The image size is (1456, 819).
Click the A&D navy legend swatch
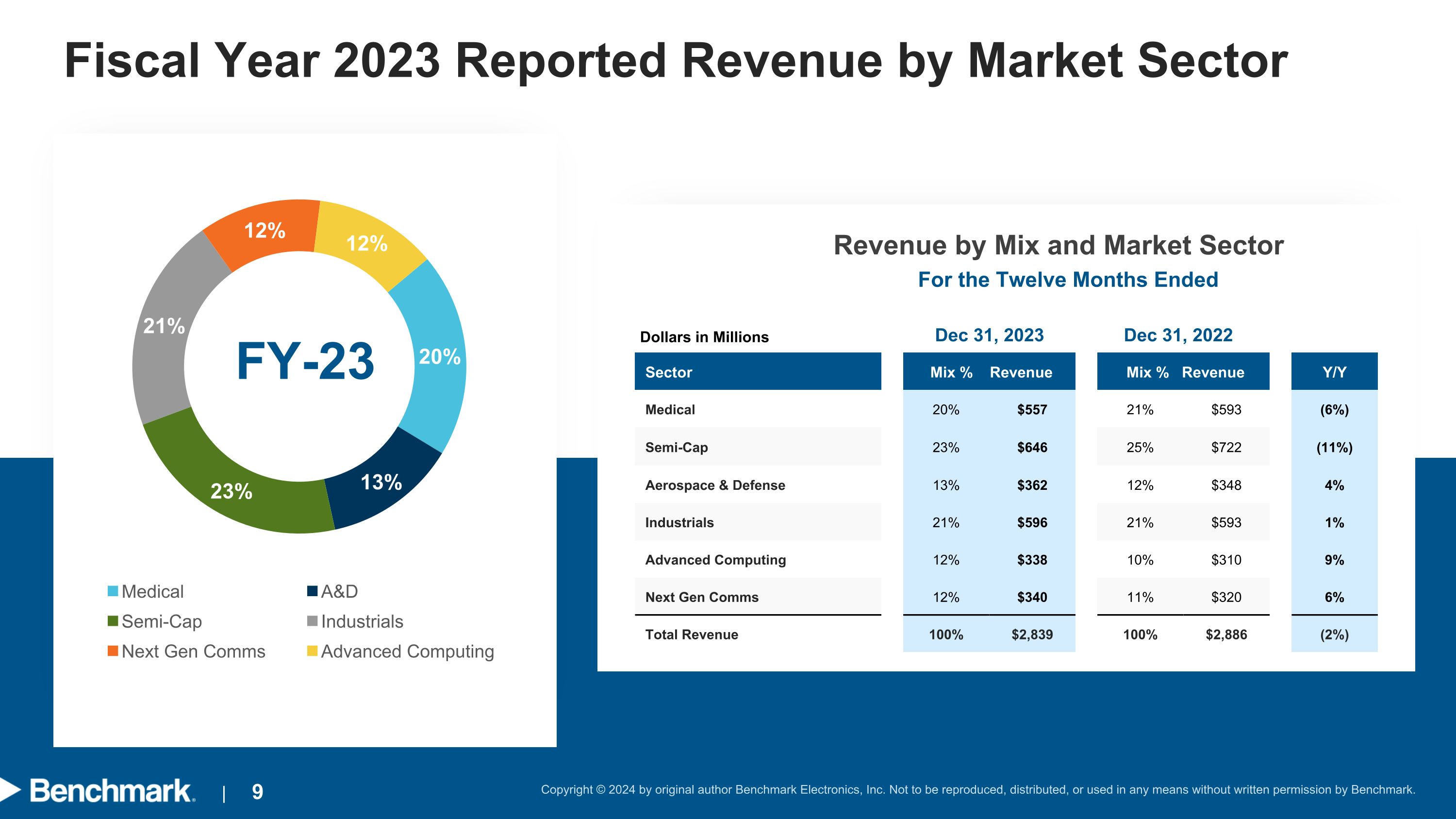[x=312, y=591]
